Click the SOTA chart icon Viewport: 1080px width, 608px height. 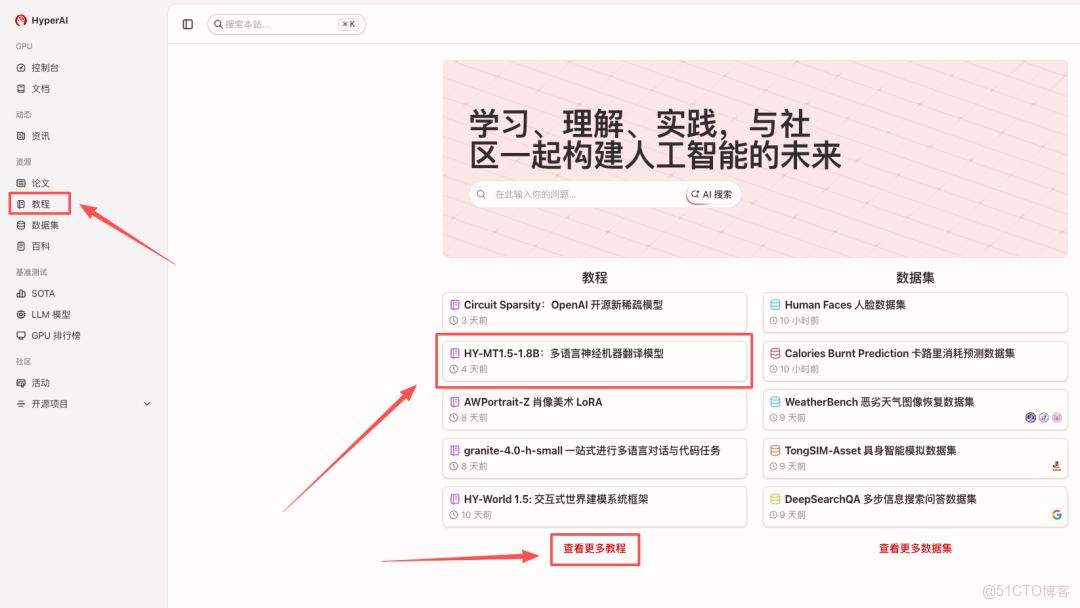[21, 293]
